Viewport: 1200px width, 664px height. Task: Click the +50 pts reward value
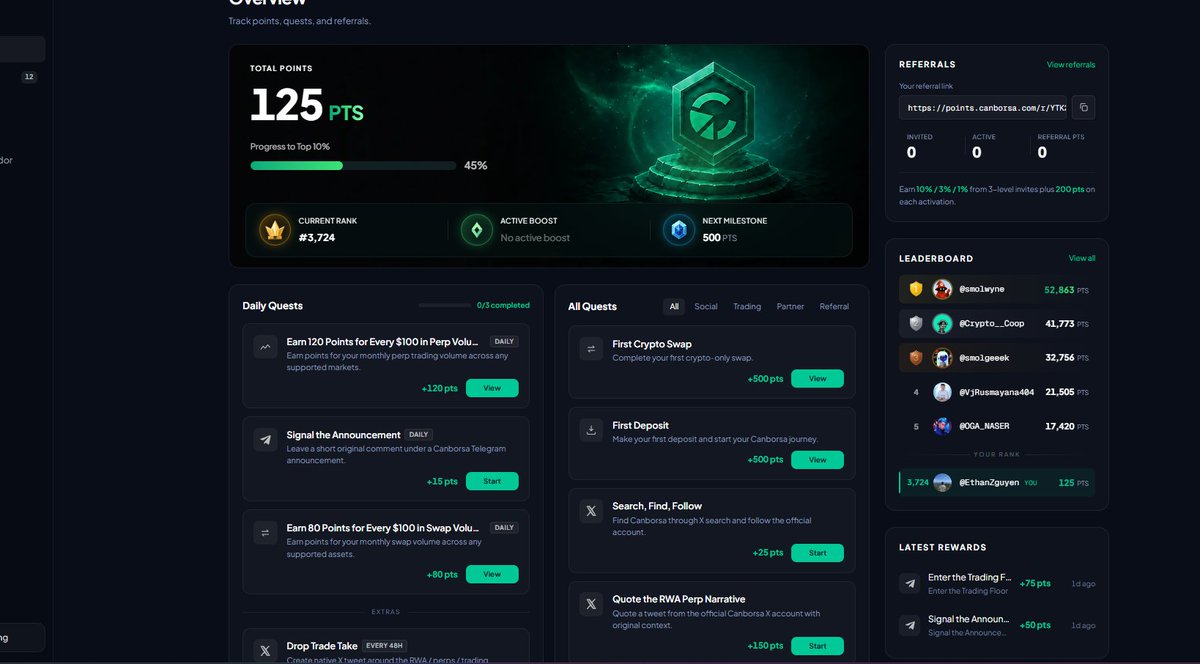point(1035,625)
